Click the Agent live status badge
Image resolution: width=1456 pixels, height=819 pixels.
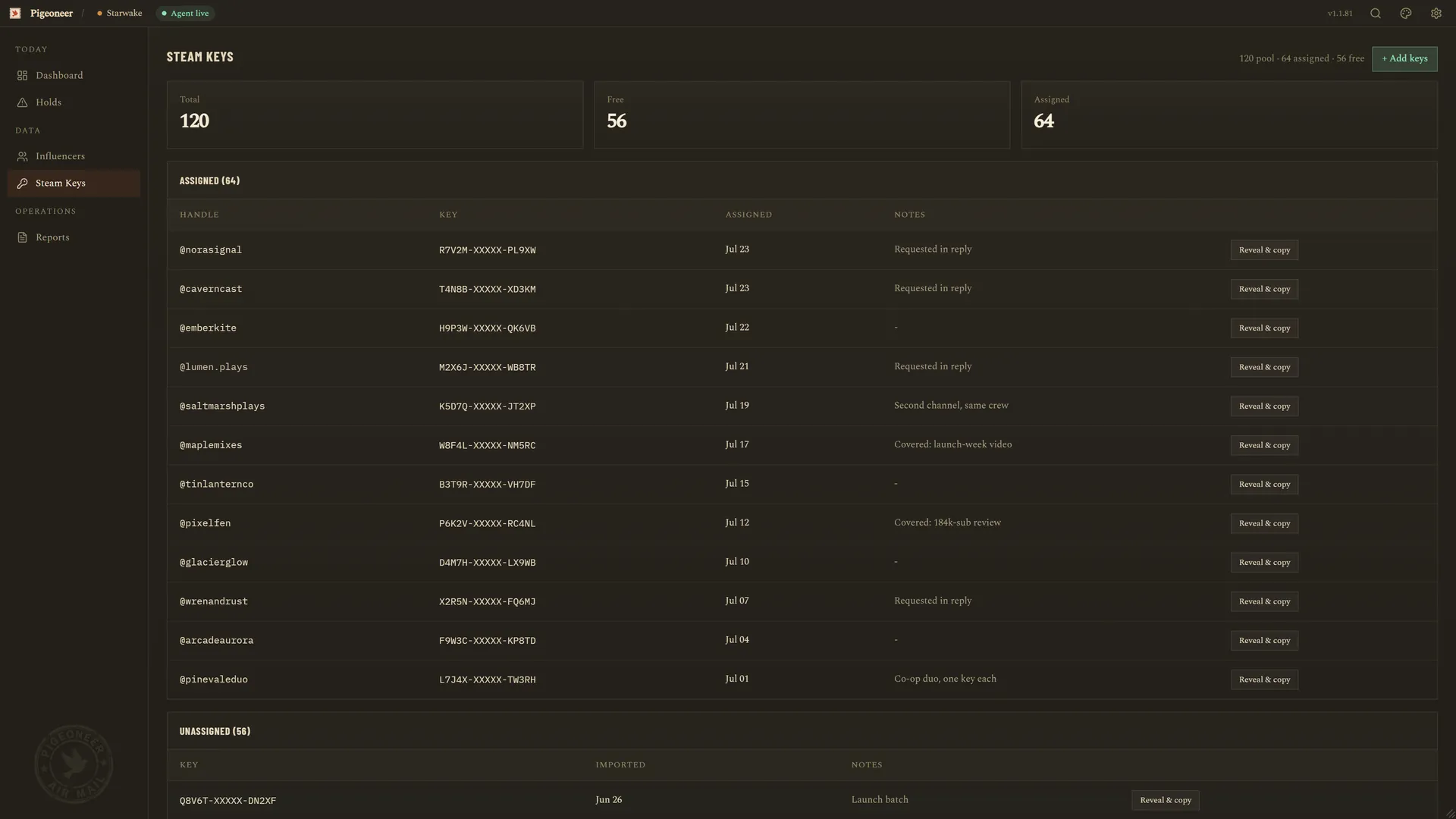(185, 14)
